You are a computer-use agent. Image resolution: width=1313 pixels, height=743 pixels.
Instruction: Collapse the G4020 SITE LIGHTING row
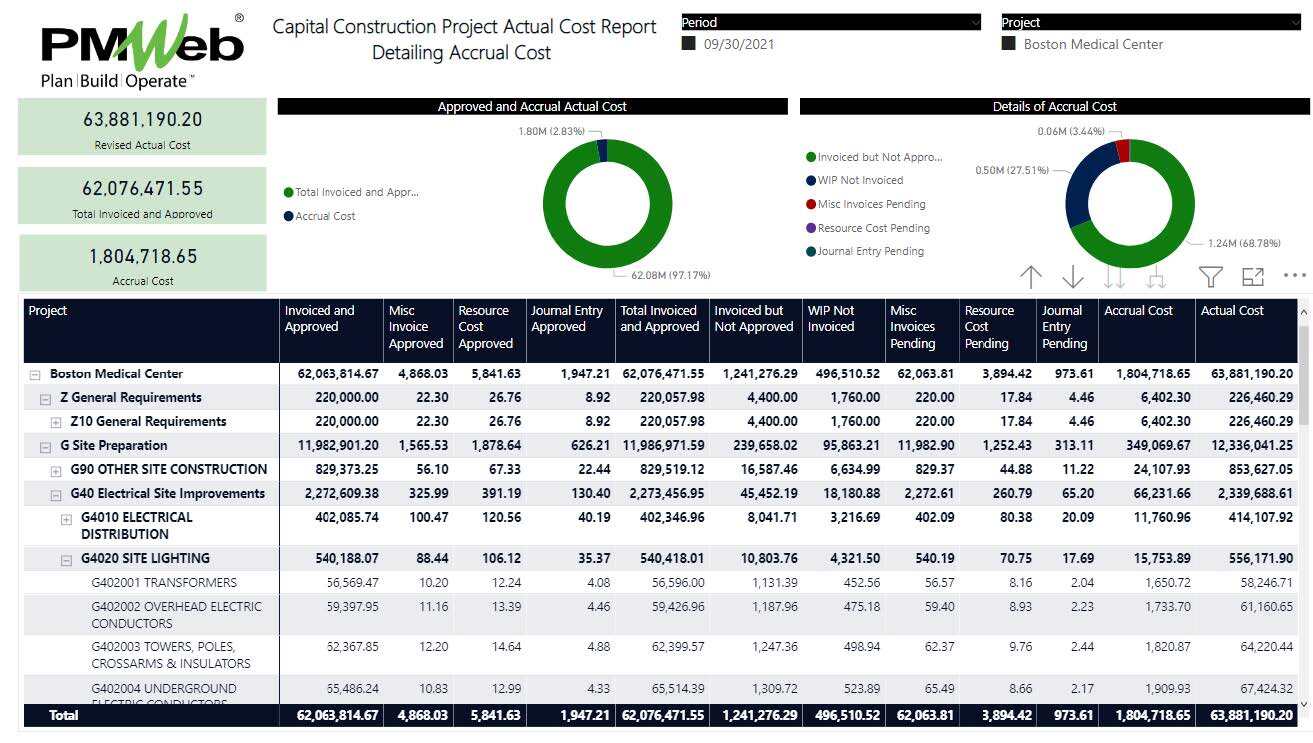click(x=67, y=559)
